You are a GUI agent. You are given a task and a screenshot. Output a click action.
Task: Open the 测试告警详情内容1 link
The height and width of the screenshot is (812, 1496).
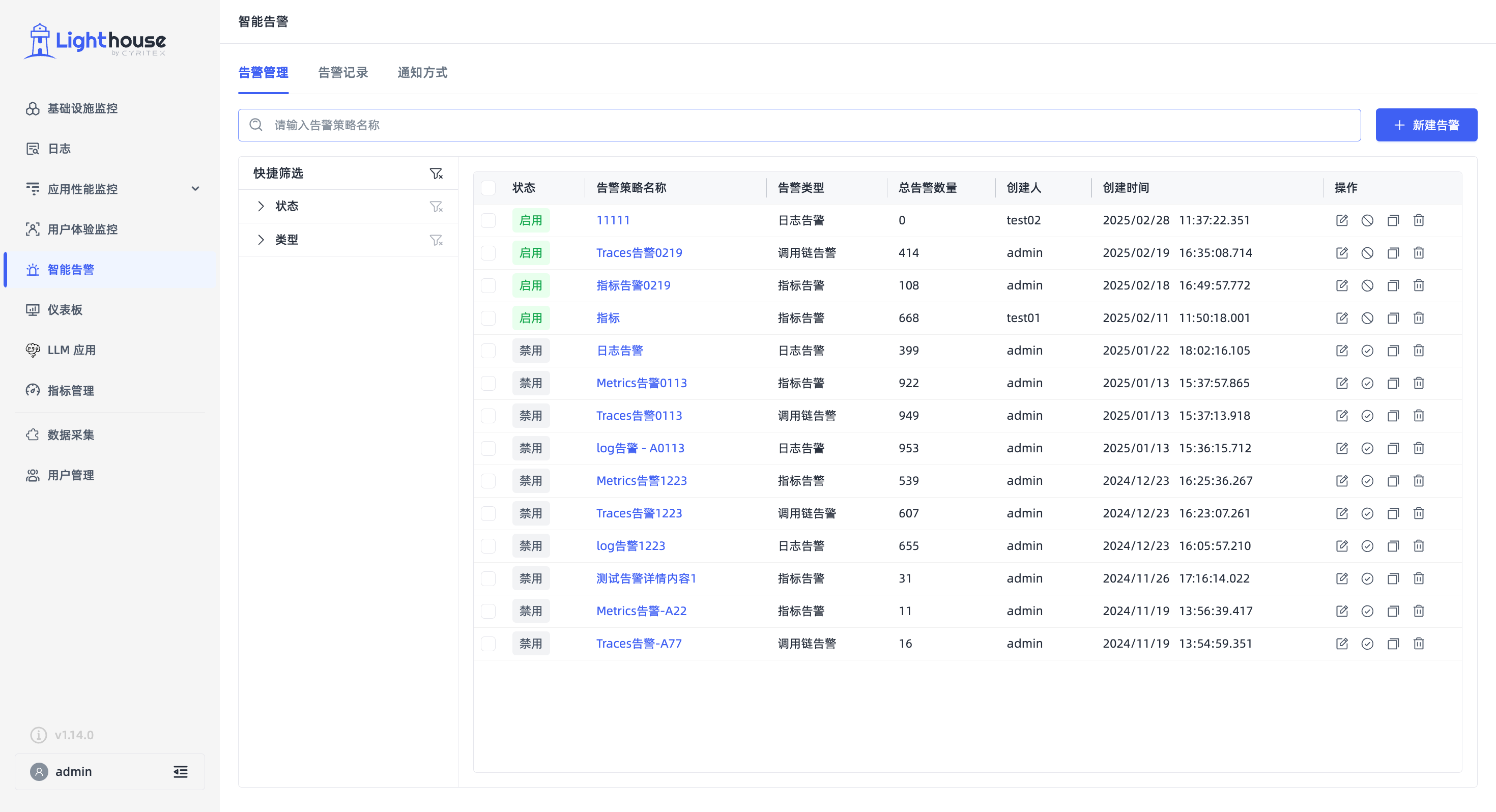[x=646, y=578]
